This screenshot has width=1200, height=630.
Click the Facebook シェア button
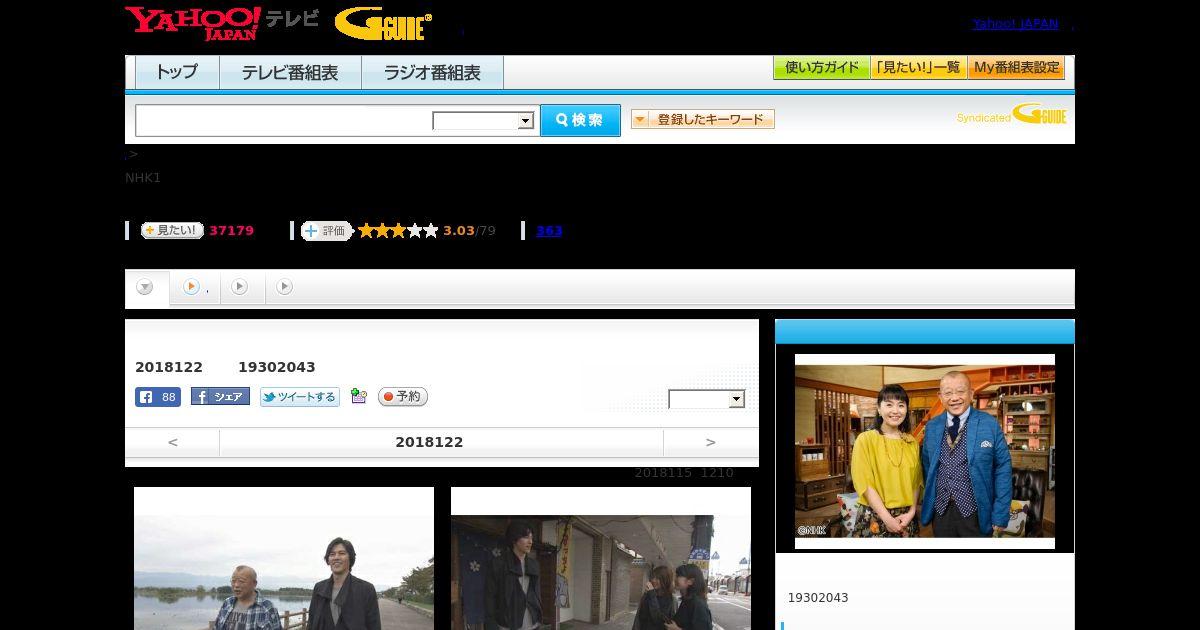coord(220,397)
